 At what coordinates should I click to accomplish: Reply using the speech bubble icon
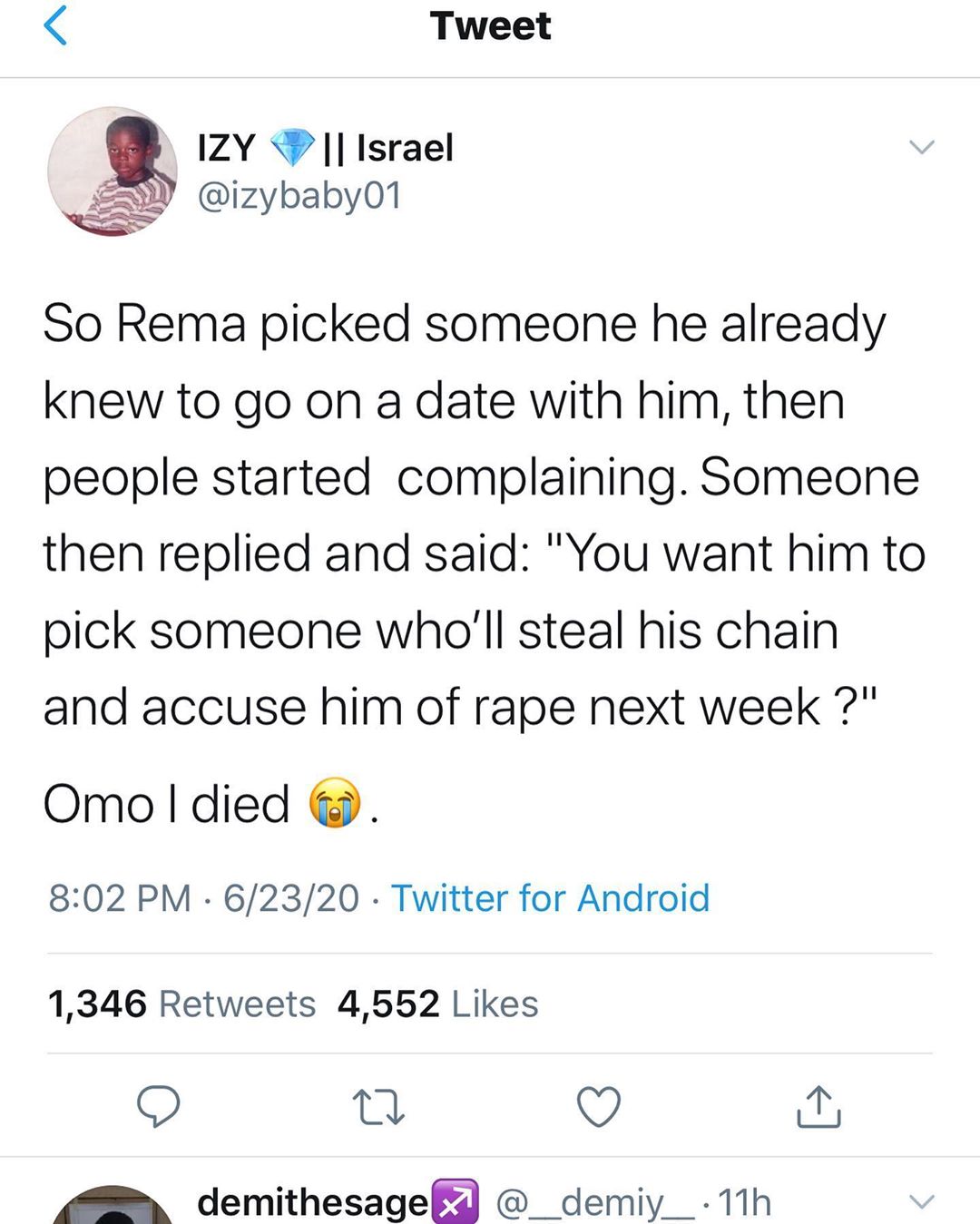pos(158,1106)
